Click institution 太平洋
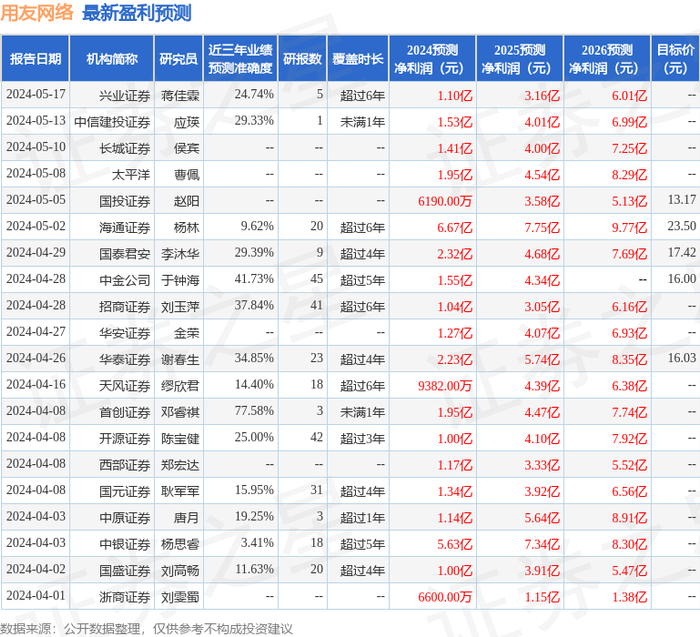The height and width of the screenshot is (637, 700). point(131,175)
